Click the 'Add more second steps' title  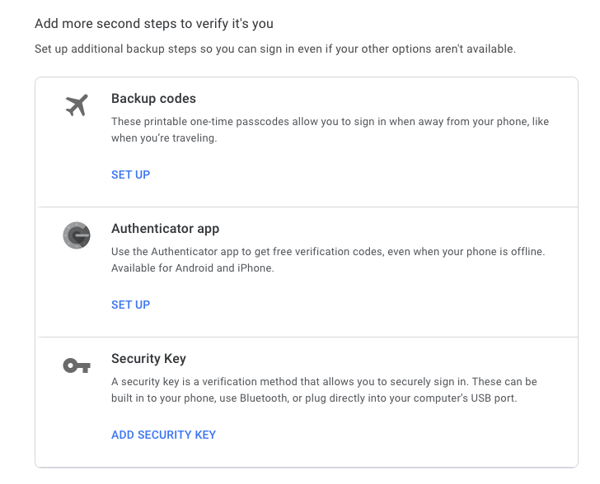(154, 23)
